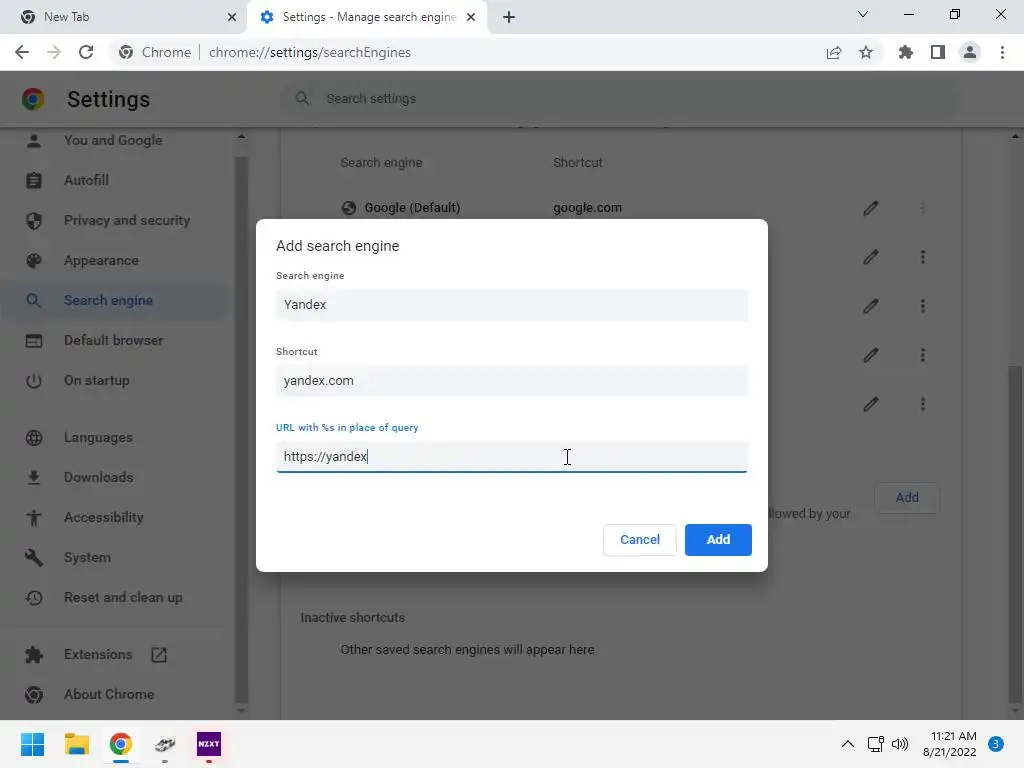Open Languages settings

point(112,438)
